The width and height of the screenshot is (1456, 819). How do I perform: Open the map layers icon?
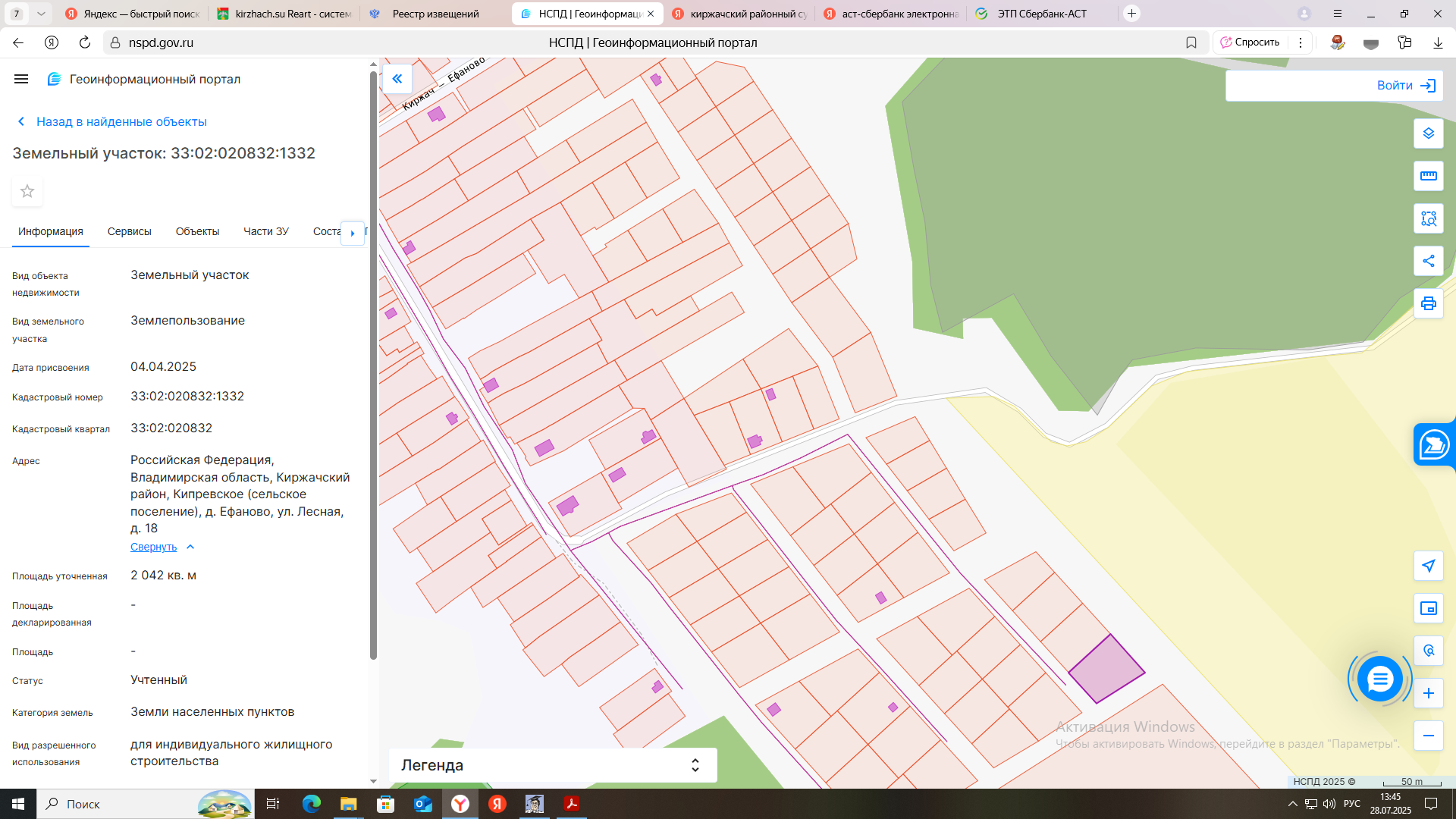[x=1428, y=133]
